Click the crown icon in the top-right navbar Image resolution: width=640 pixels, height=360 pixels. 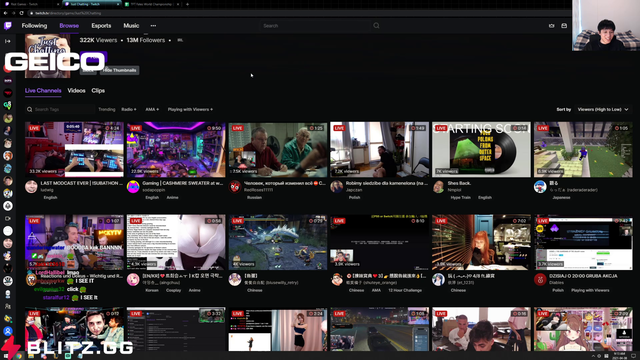551,26
